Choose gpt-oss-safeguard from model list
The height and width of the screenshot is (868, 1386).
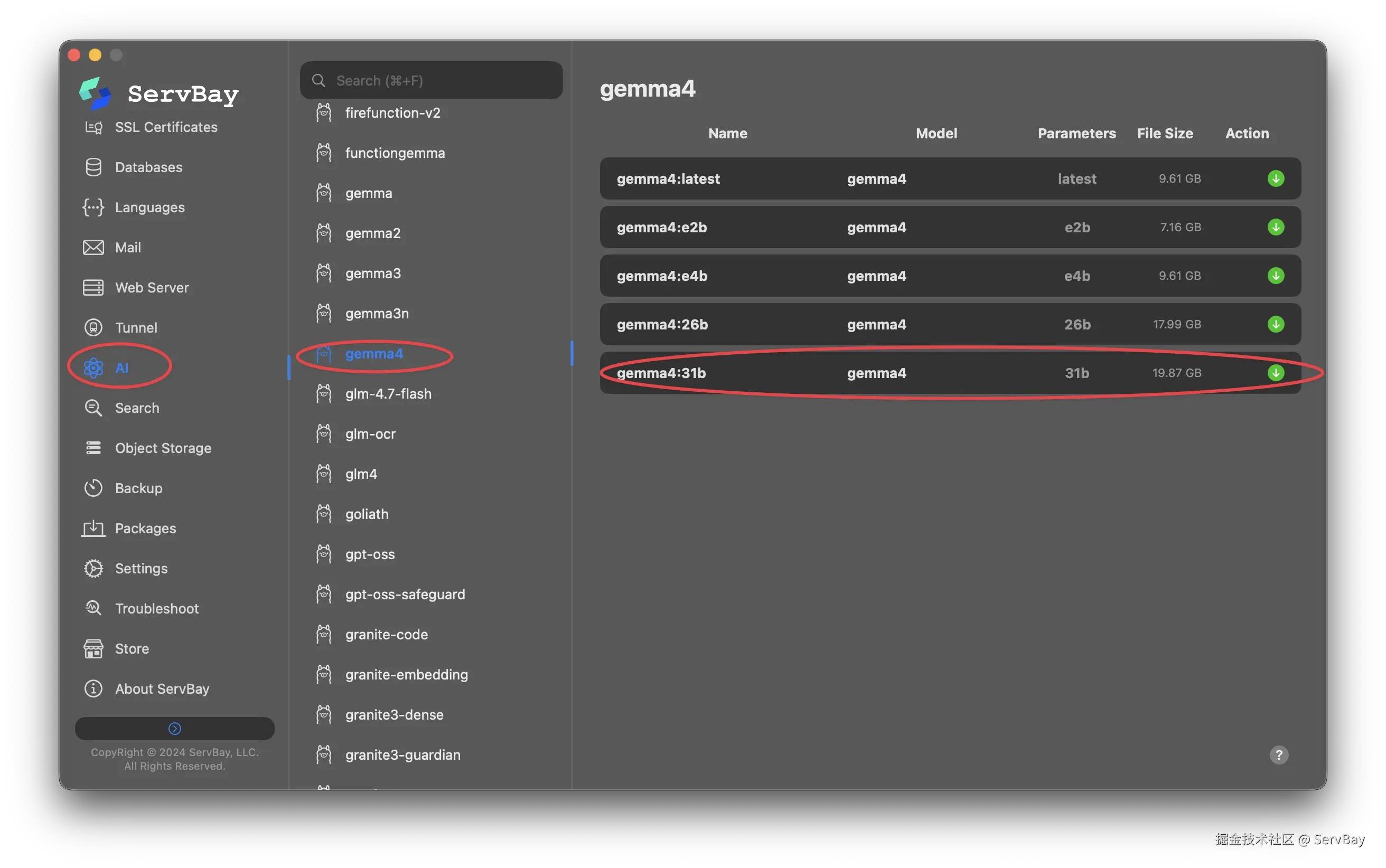click(405, 594)
